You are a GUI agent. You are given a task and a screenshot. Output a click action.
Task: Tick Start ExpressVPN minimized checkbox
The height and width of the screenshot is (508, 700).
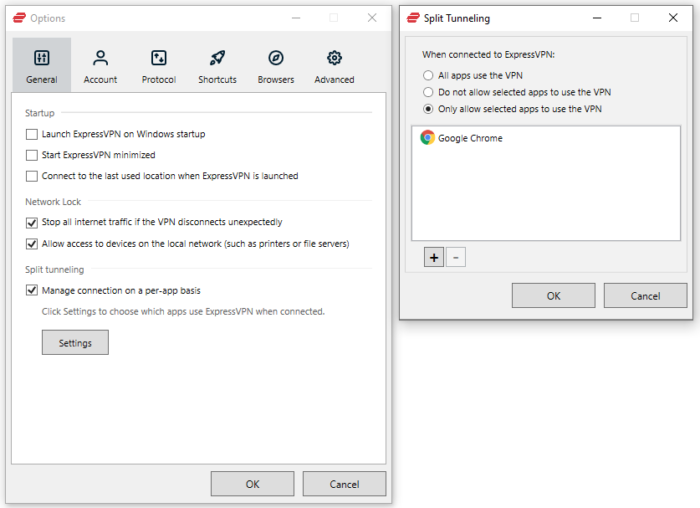tap(32, 155)
